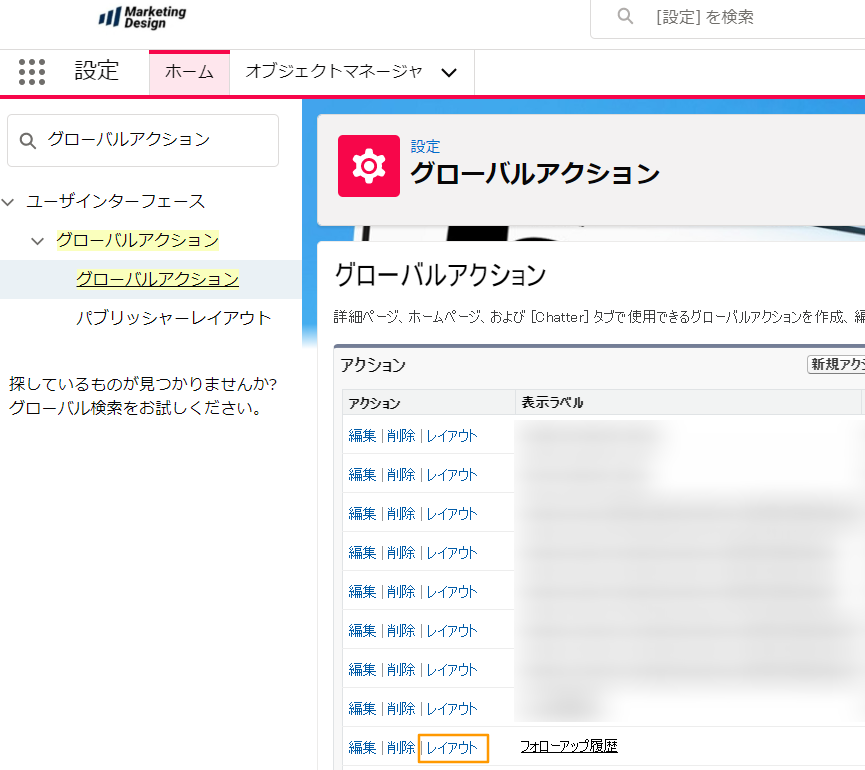Open the オブジェクトマネージャ dropdown chevron
Screen dimensions: 865x770
coord(449,73)
